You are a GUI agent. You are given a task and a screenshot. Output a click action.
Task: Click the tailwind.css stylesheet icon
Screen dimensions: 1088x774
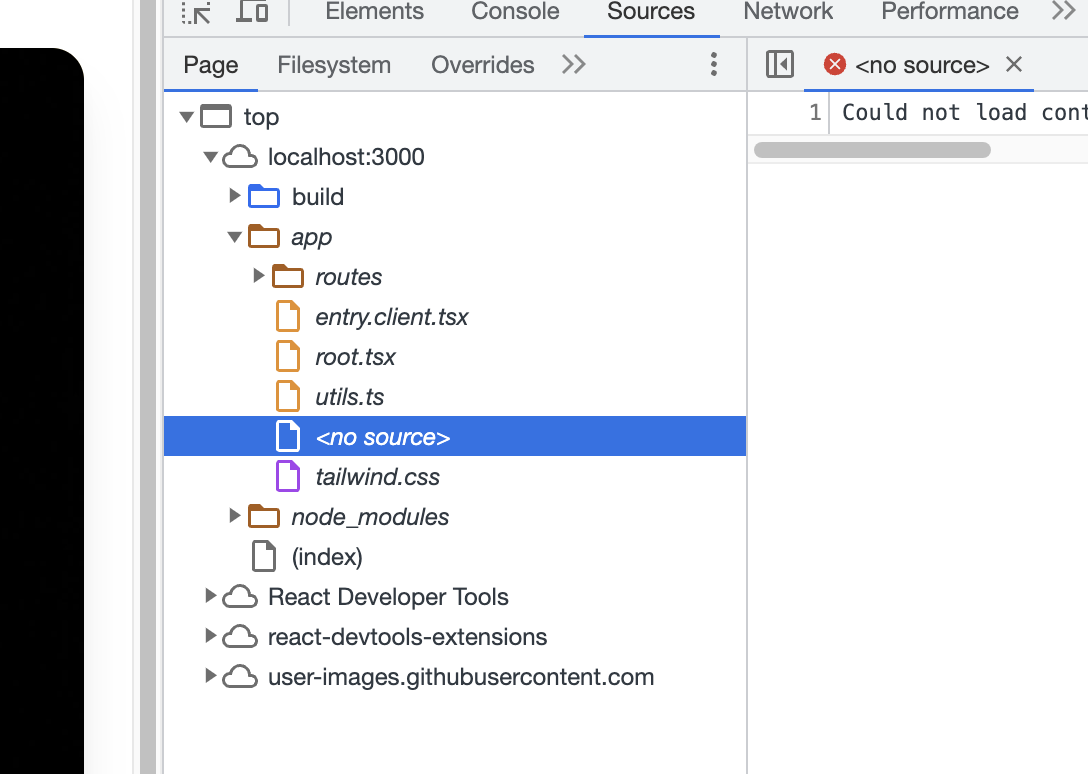(288, 476)
